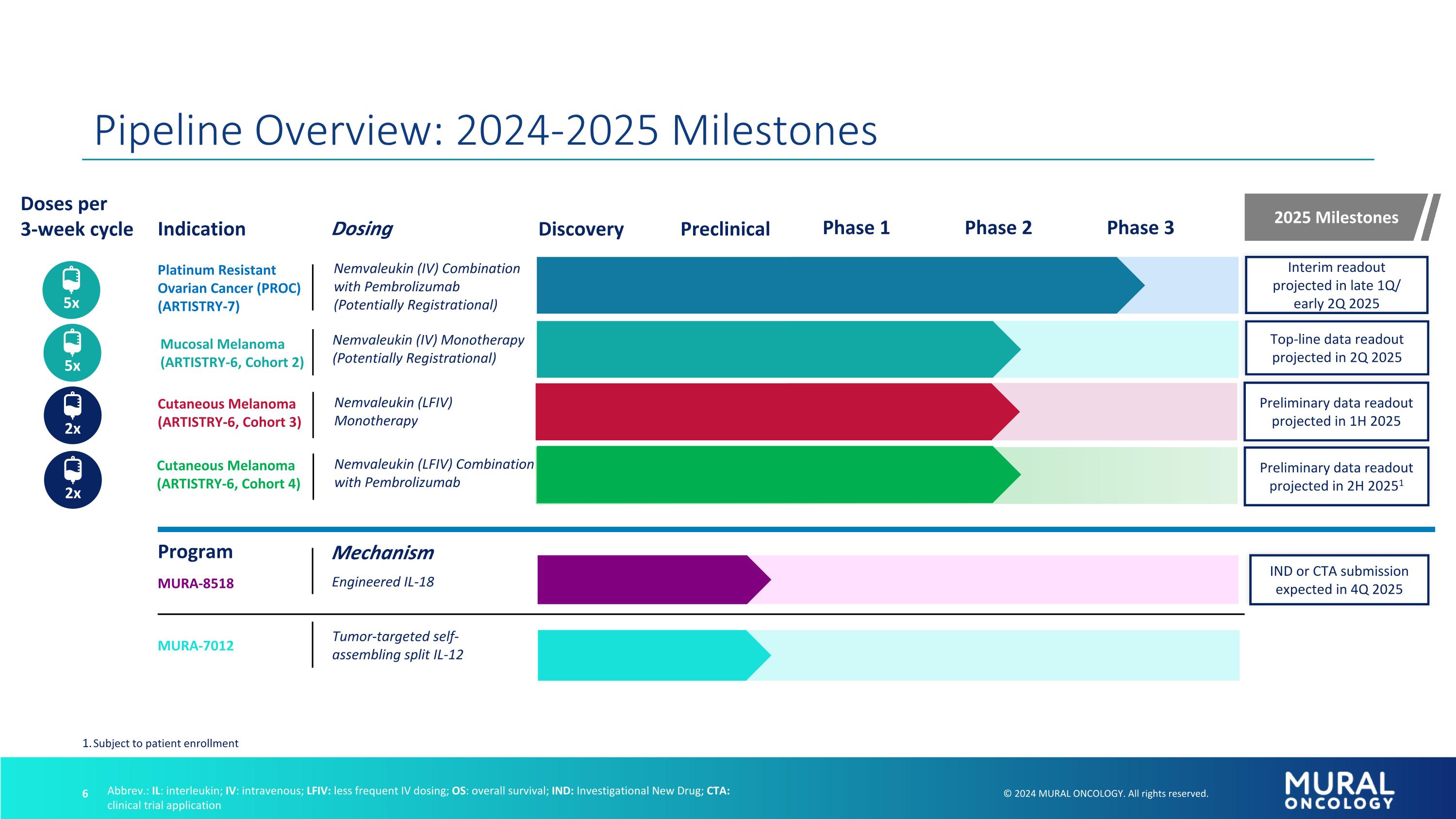Click the 'Interim readout projected in late 1Q' box

[x=1336, y=285]
